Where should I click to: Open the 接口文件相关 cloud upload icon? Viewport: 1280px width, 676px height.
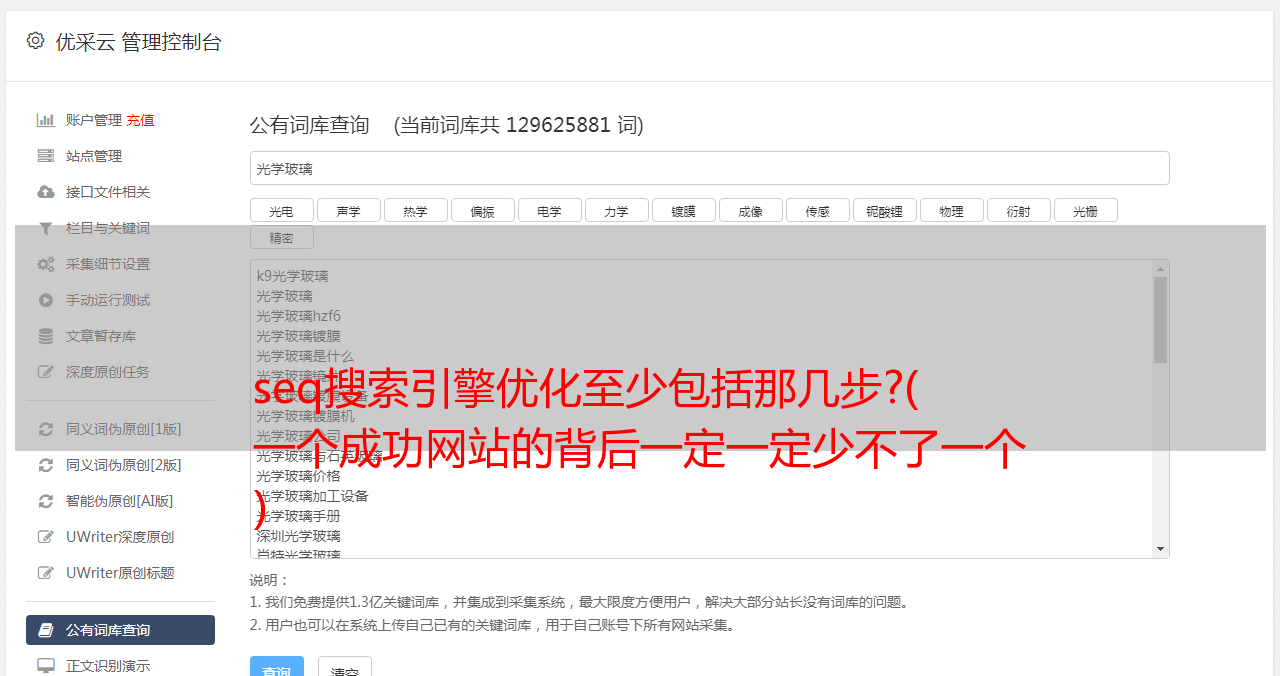(46, 192)
